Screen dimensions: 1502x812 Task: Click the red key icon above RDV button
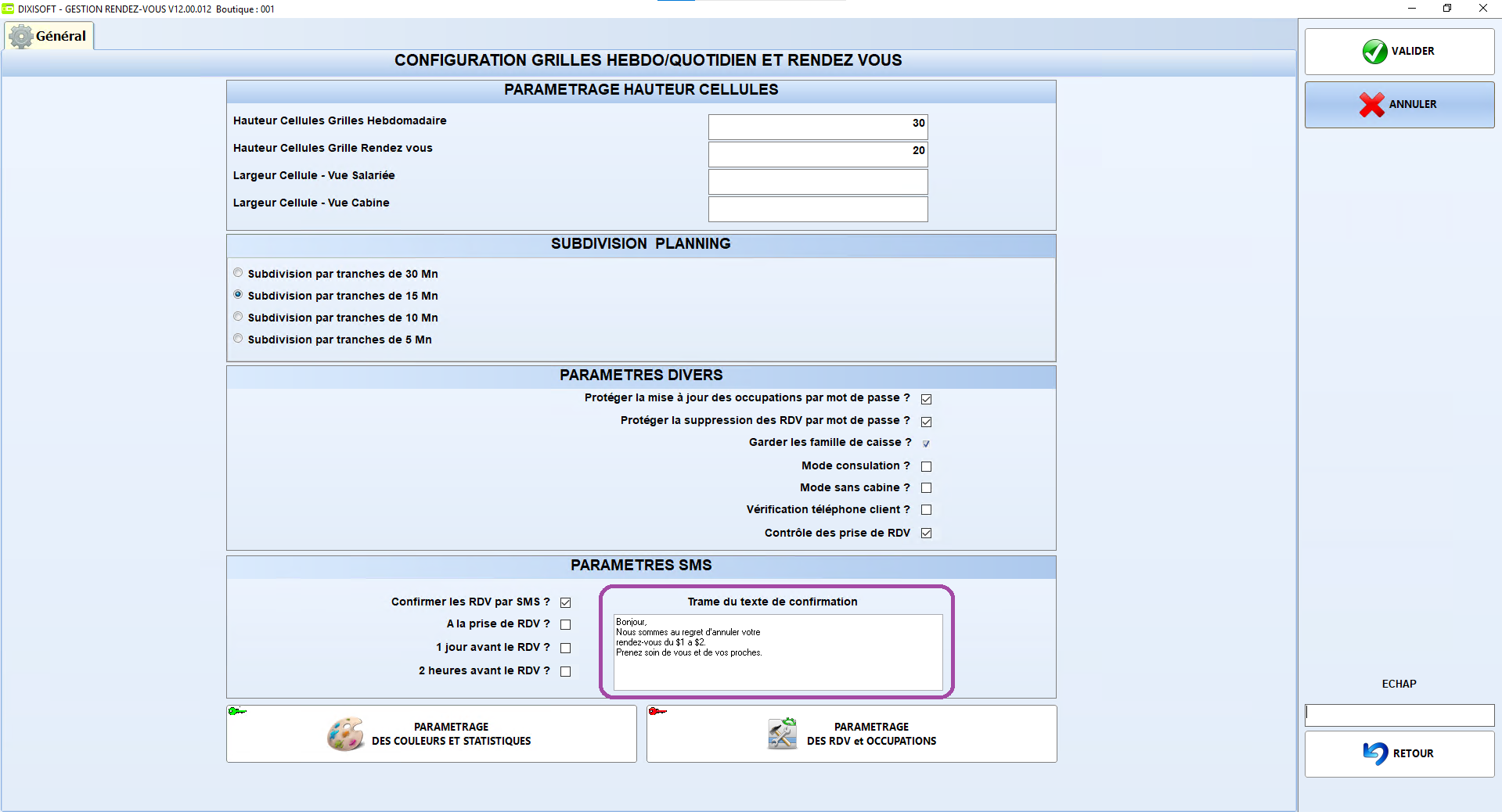[x=657, y=711]
